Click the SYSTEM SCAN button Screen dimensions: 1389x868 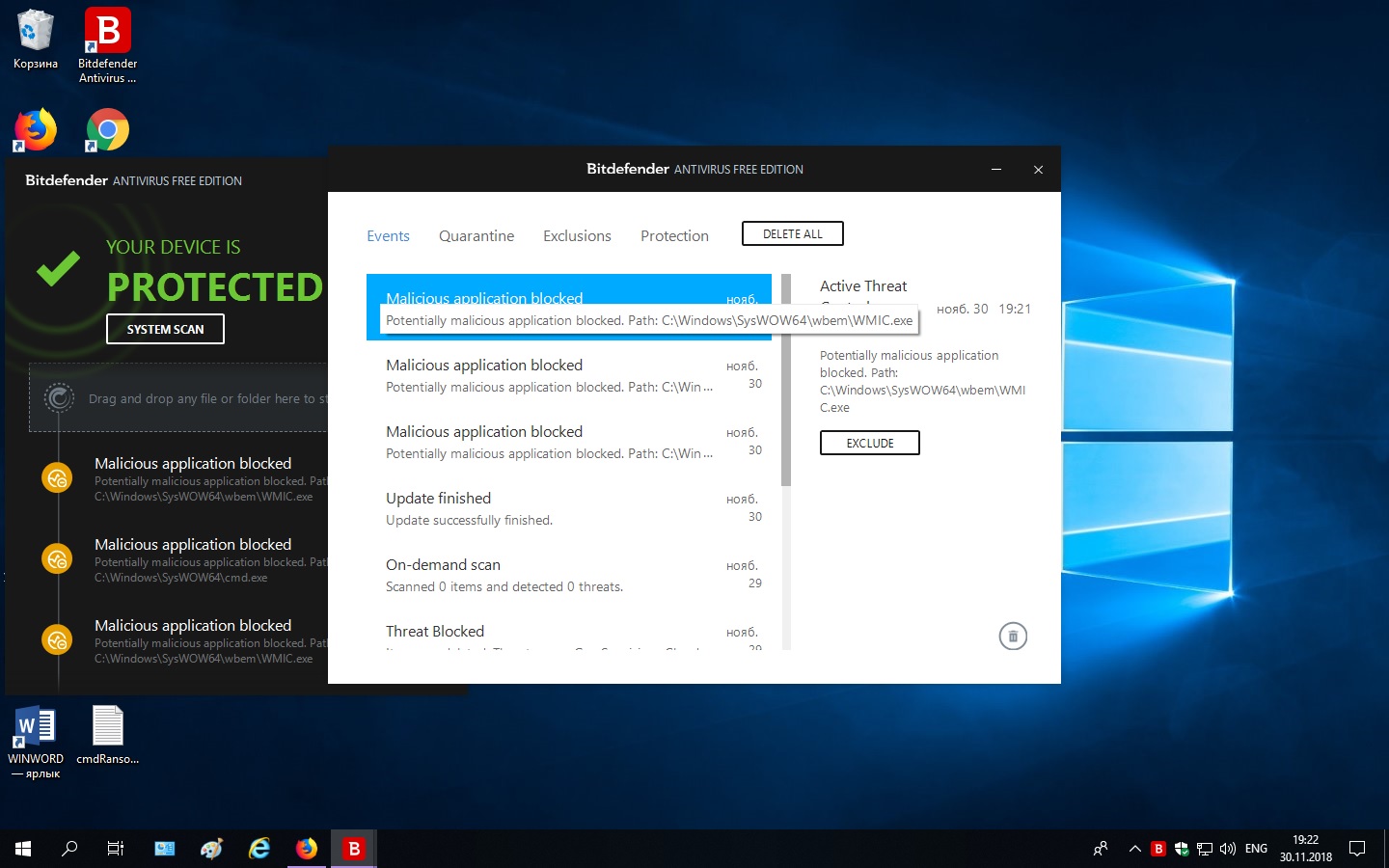pos(165,329)
